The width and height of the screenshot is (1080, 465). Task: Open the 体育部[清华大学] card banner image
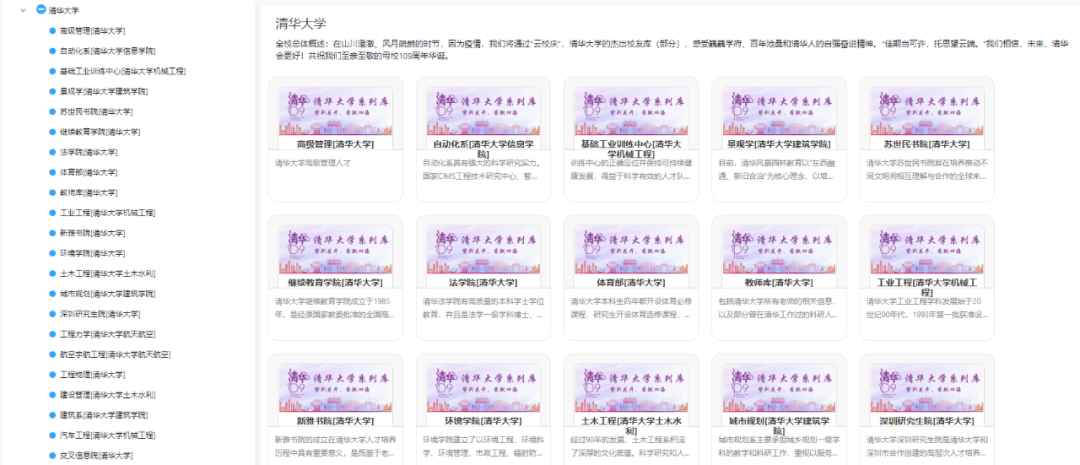631,250
